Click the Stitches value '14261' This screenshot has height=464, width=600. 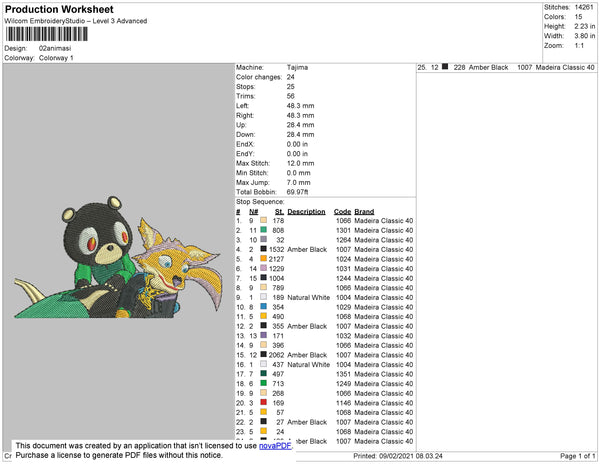[584, 7]
